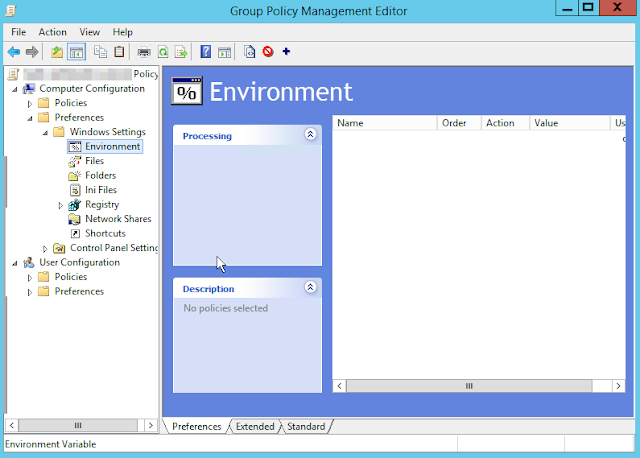The image size is (640, 458).
Task: Sort by the Order column header
Action: tap(459, 123)
